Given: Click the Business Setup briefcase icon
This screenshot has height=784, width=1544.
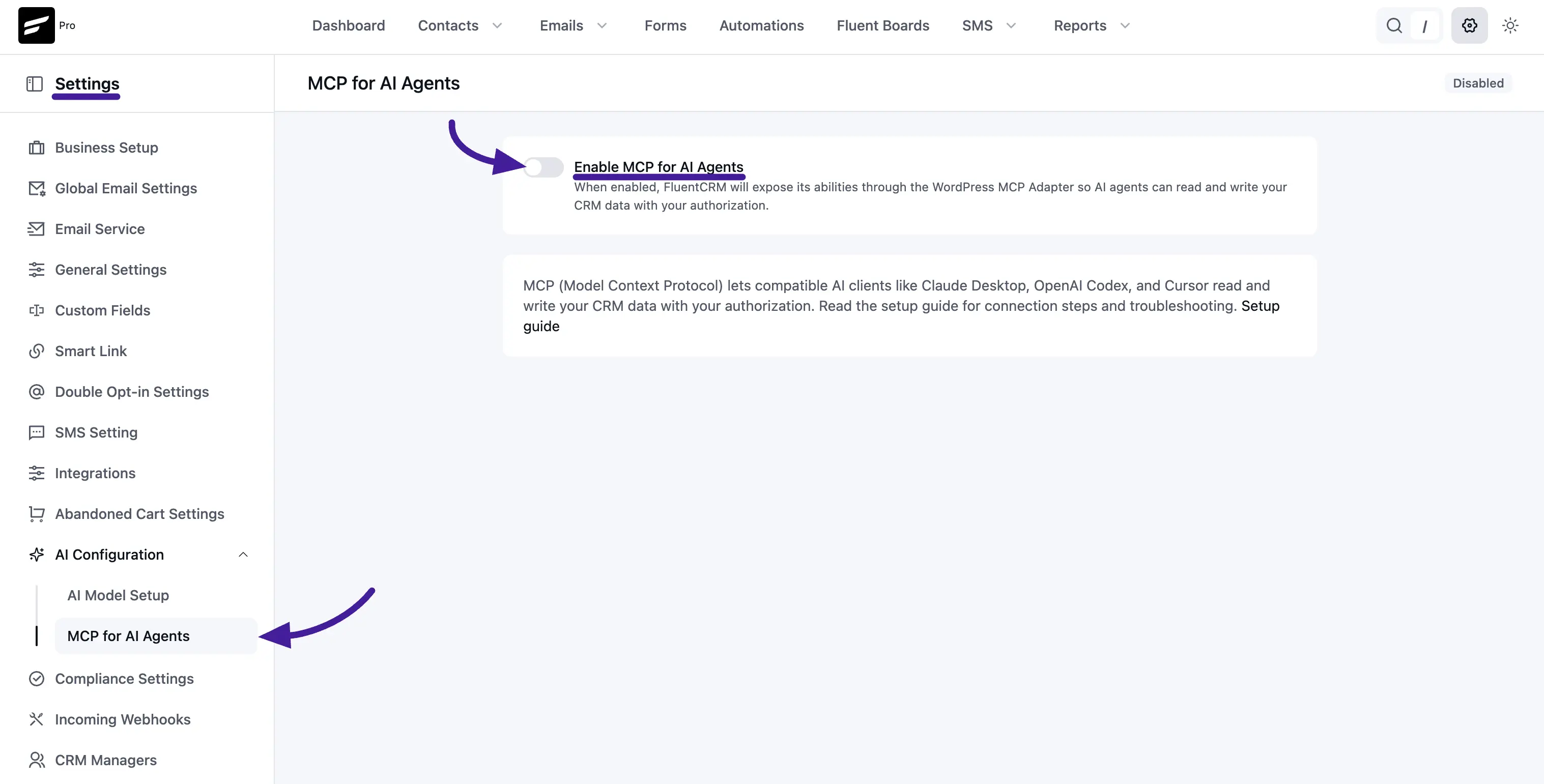Looking at the screenshot, I should [x=37, y=148].
